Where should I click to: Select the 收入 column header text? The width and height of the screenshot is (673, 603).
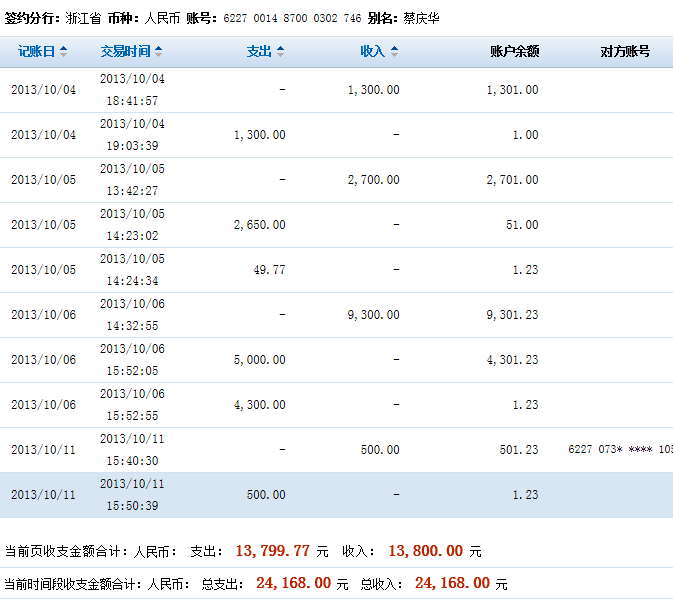(372, 51)
